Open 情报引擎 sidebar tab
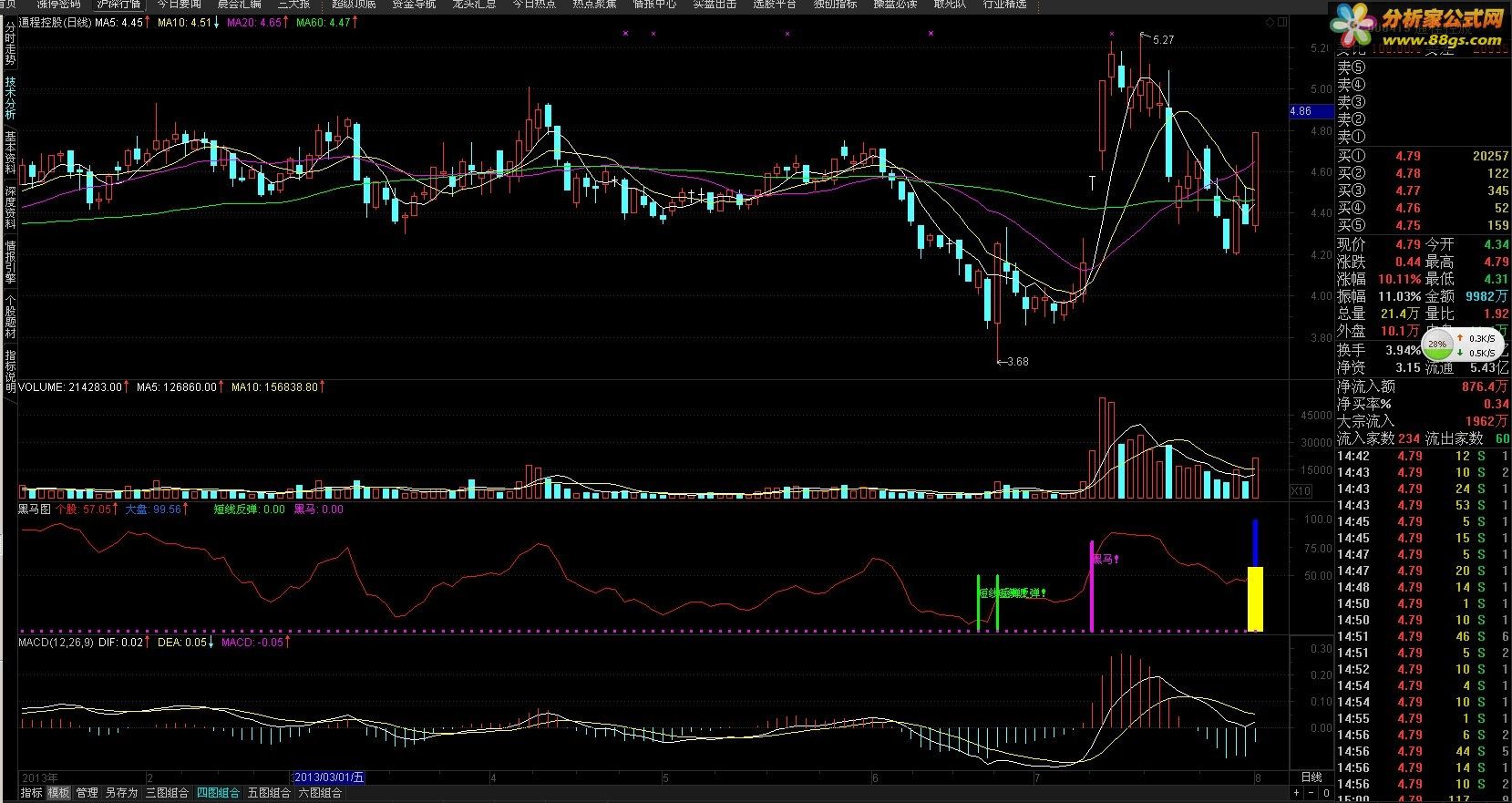 click(x=10, y=262)
